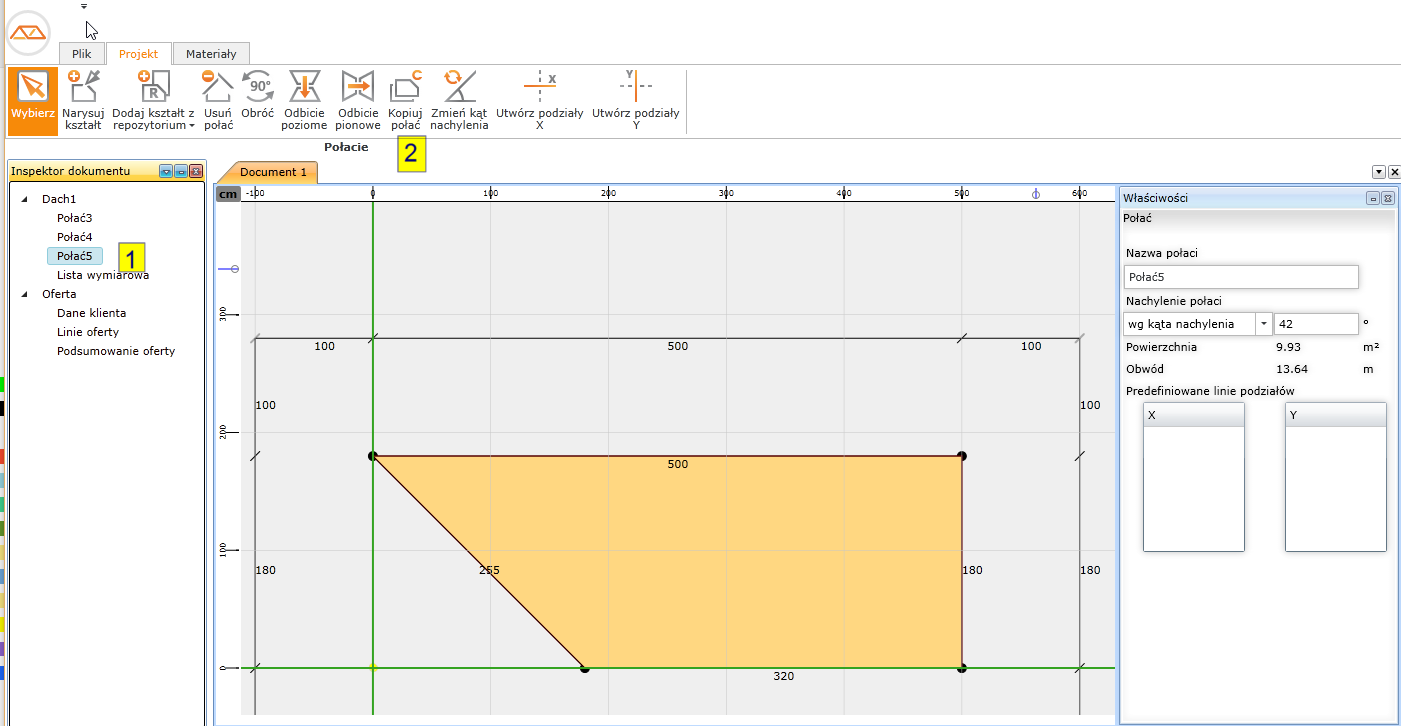
Task: Open the Plik ribbon tab
Action: pyautogui.click(x=82, y=54)
